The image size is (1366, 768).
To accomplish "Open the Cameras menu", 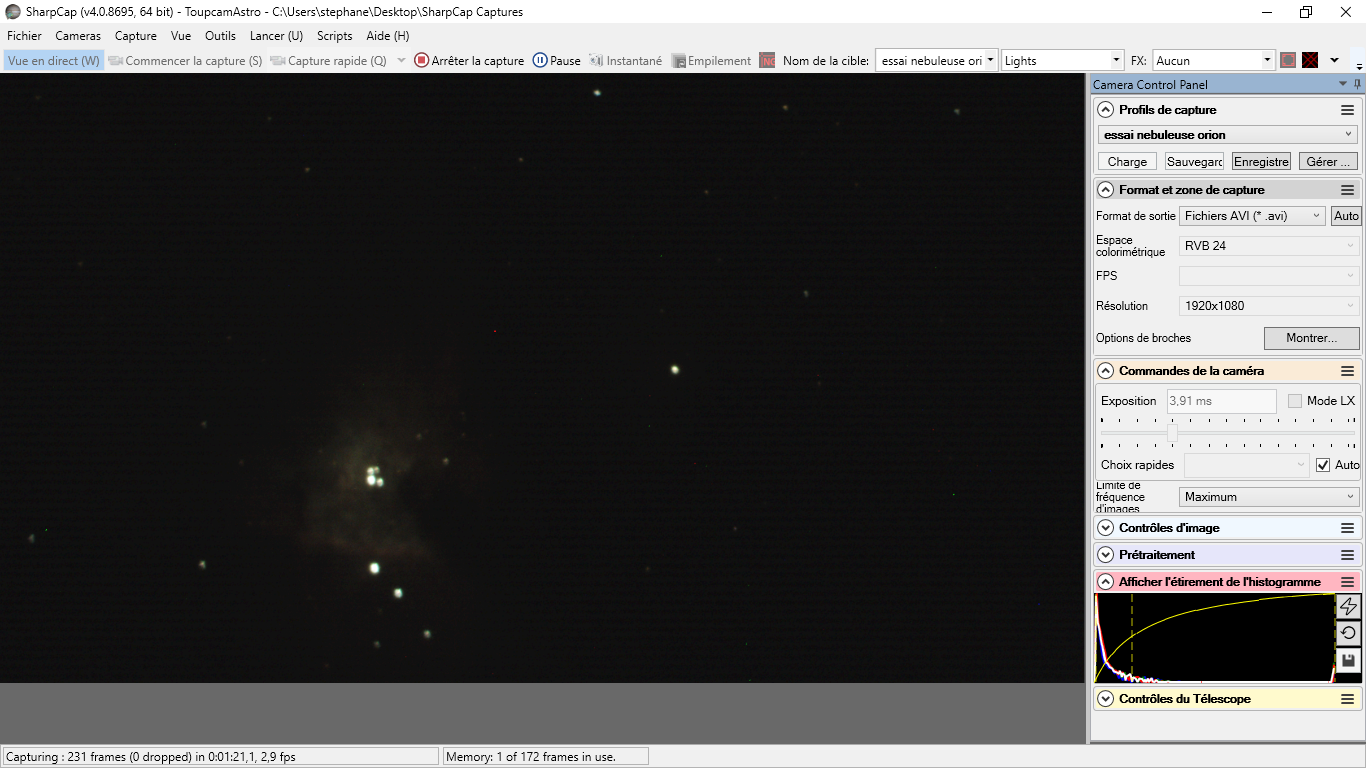I will point(78,35).
